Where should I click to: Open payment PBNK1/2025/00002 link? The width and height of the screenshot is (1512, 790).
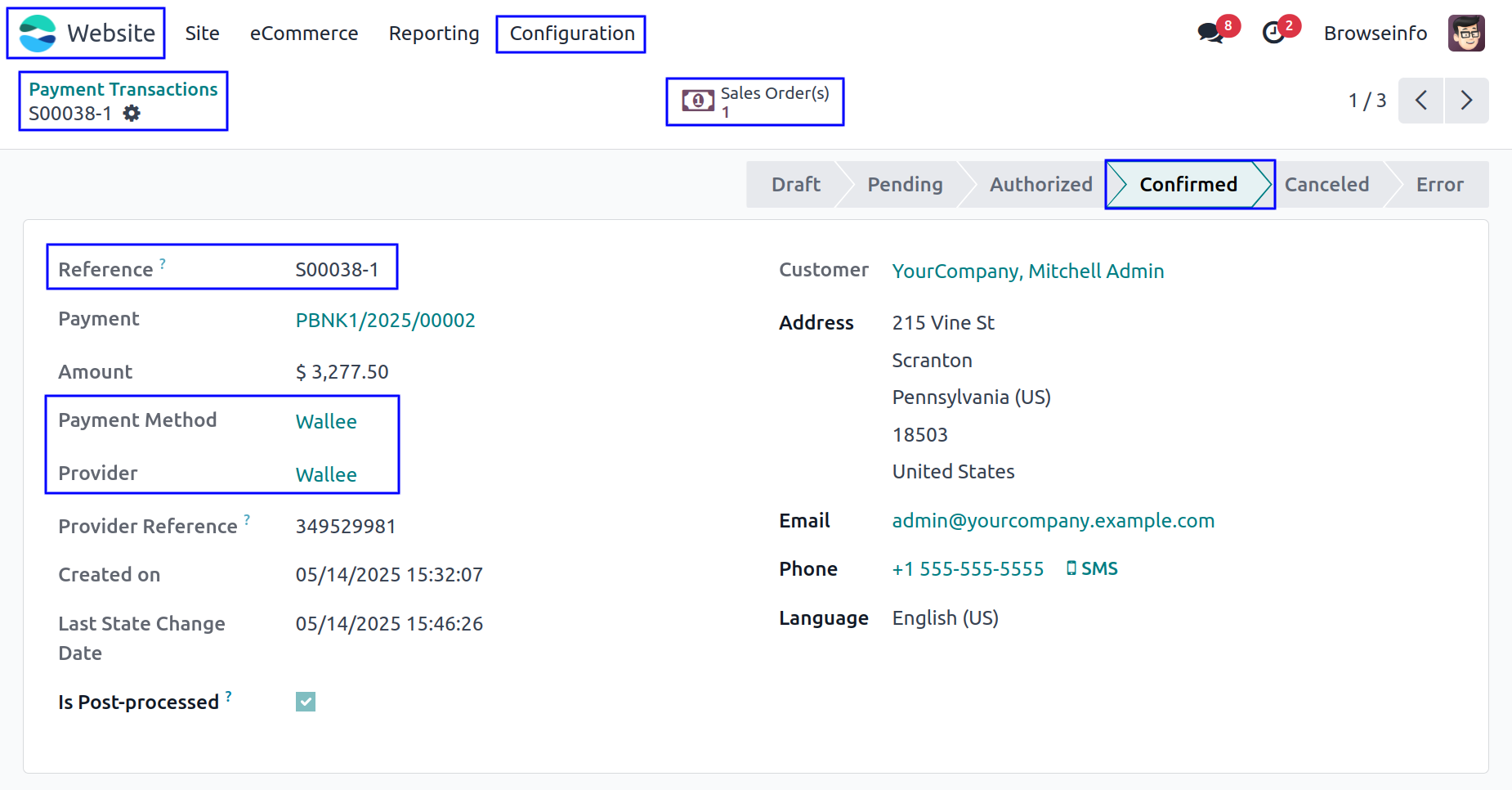tap(385, 321)
